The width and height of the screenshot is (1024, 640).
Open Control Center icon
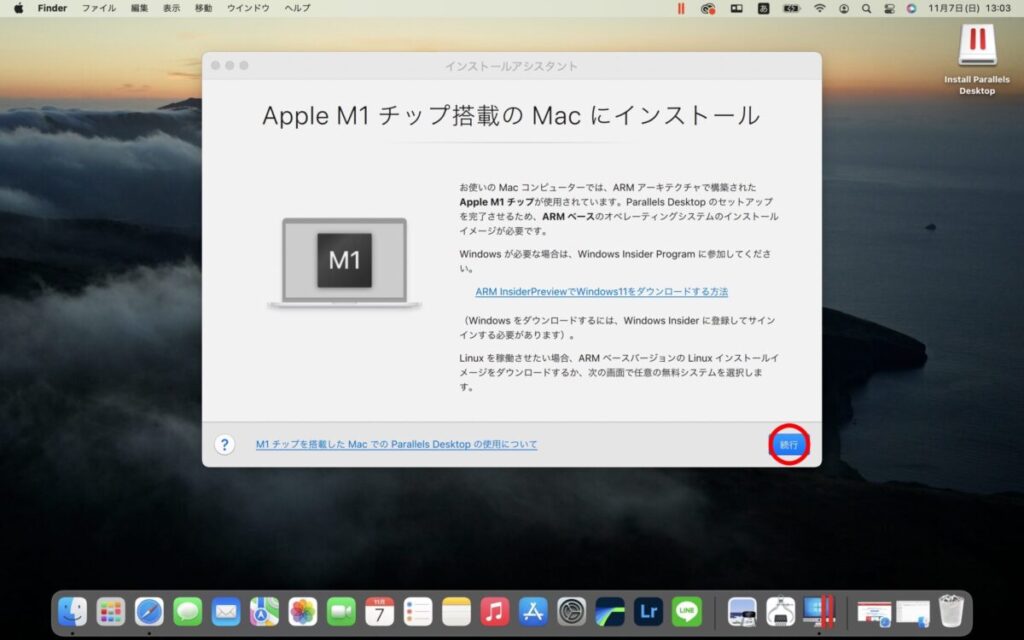point(889,8)
